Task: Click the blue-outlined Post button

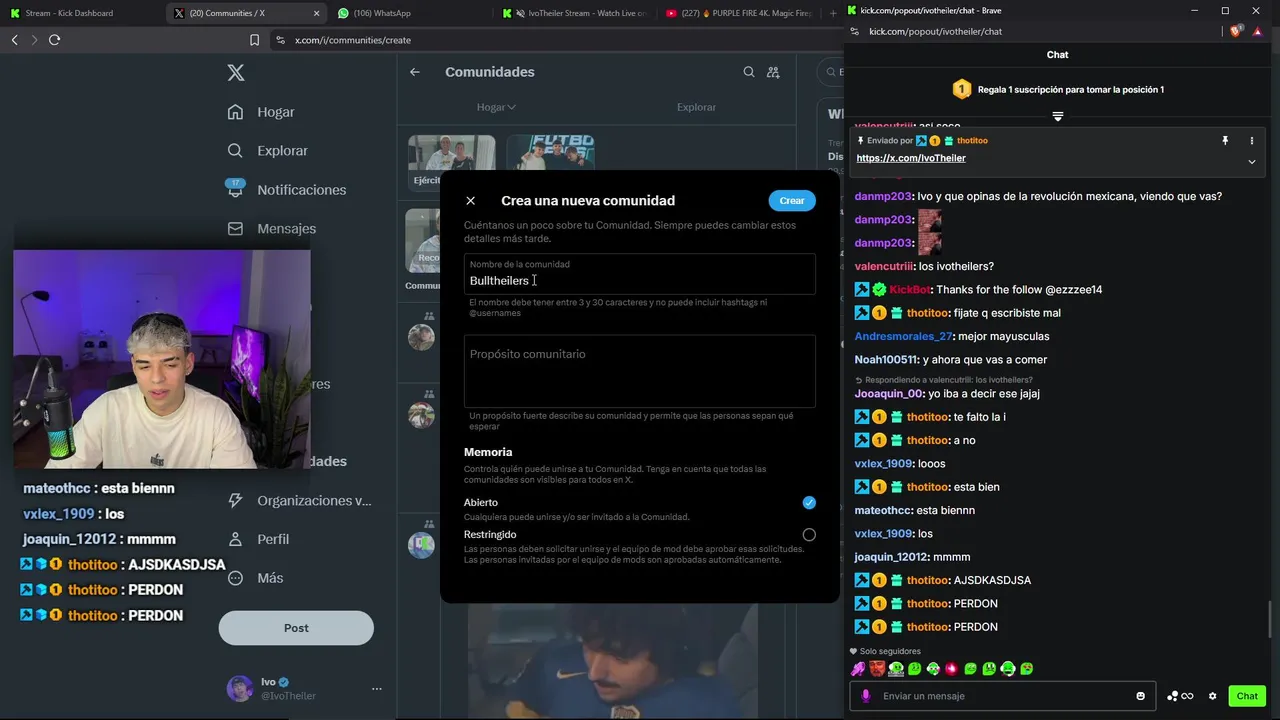Action: coord(296,628)
